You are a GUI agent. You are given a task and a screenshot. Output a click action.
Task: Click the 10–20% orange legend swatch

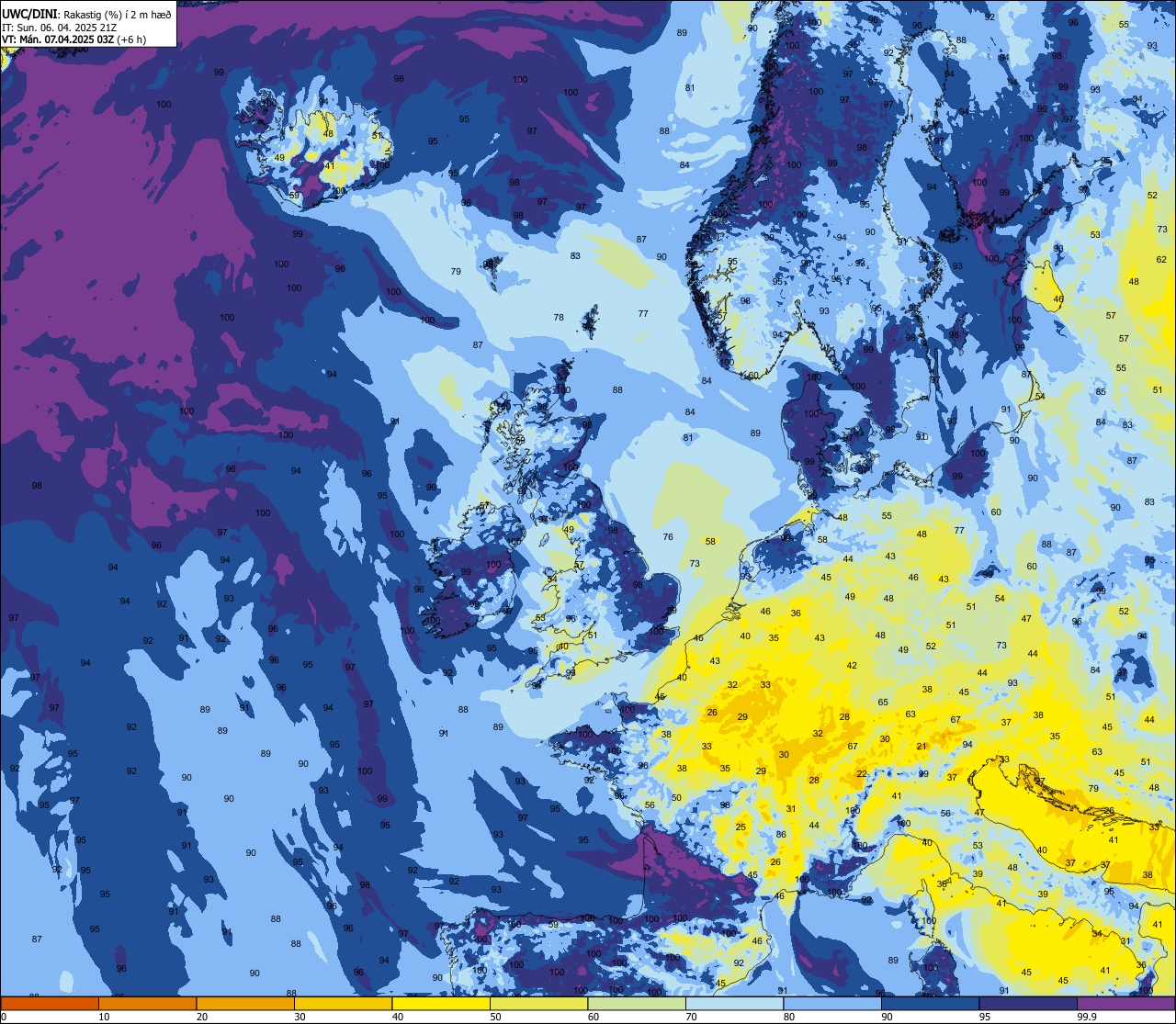148,1003
